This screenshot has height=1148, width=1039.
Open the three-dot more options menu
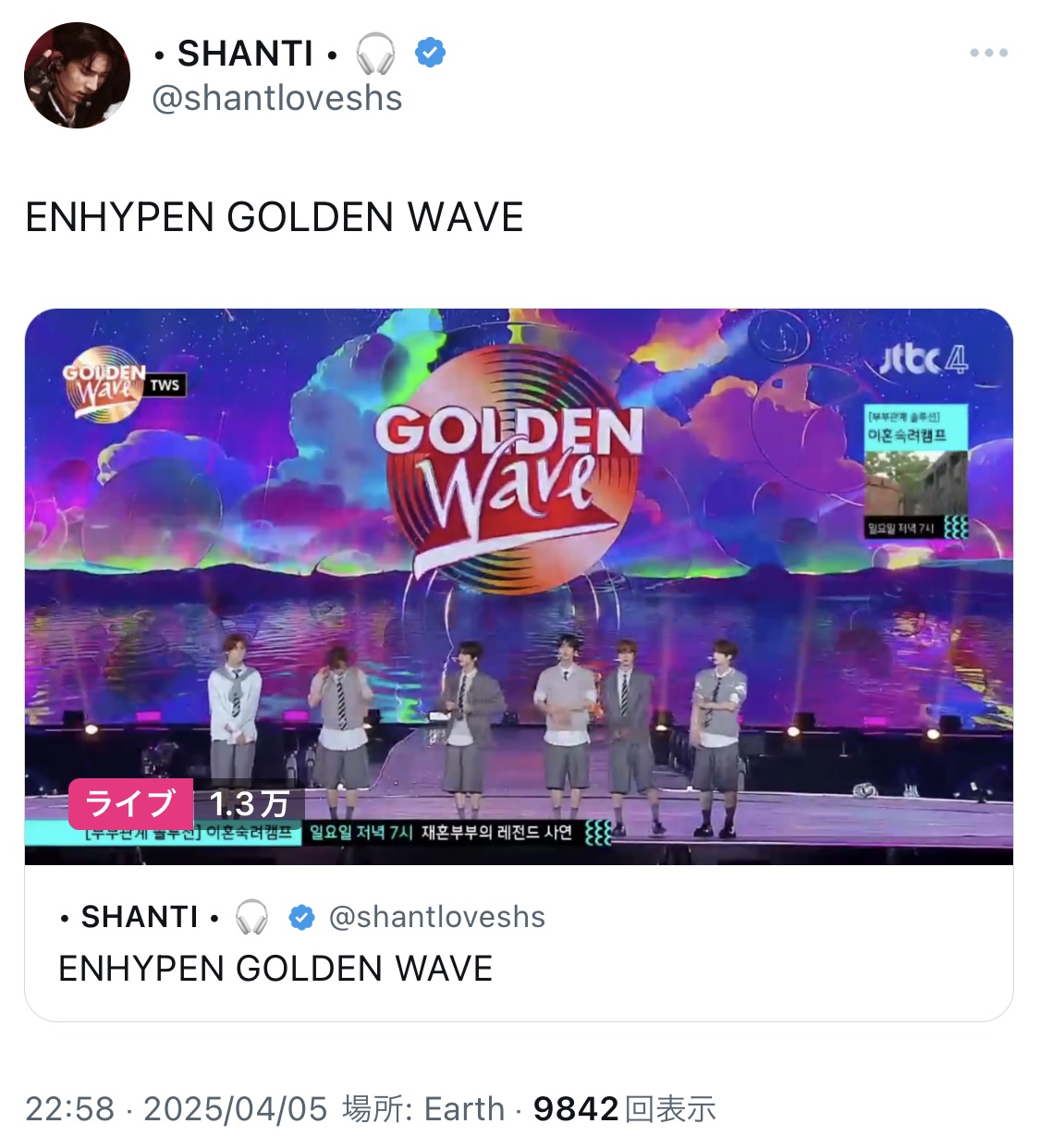tap(988, 53)
